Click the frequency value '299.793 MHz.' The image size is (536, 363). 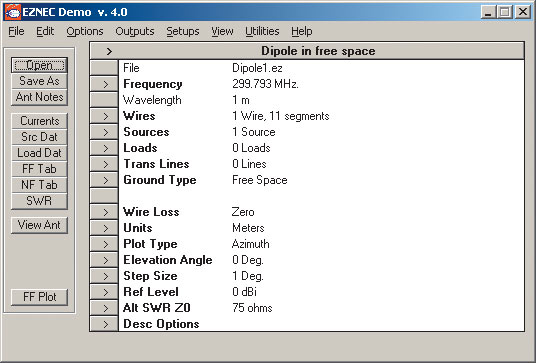265,84
